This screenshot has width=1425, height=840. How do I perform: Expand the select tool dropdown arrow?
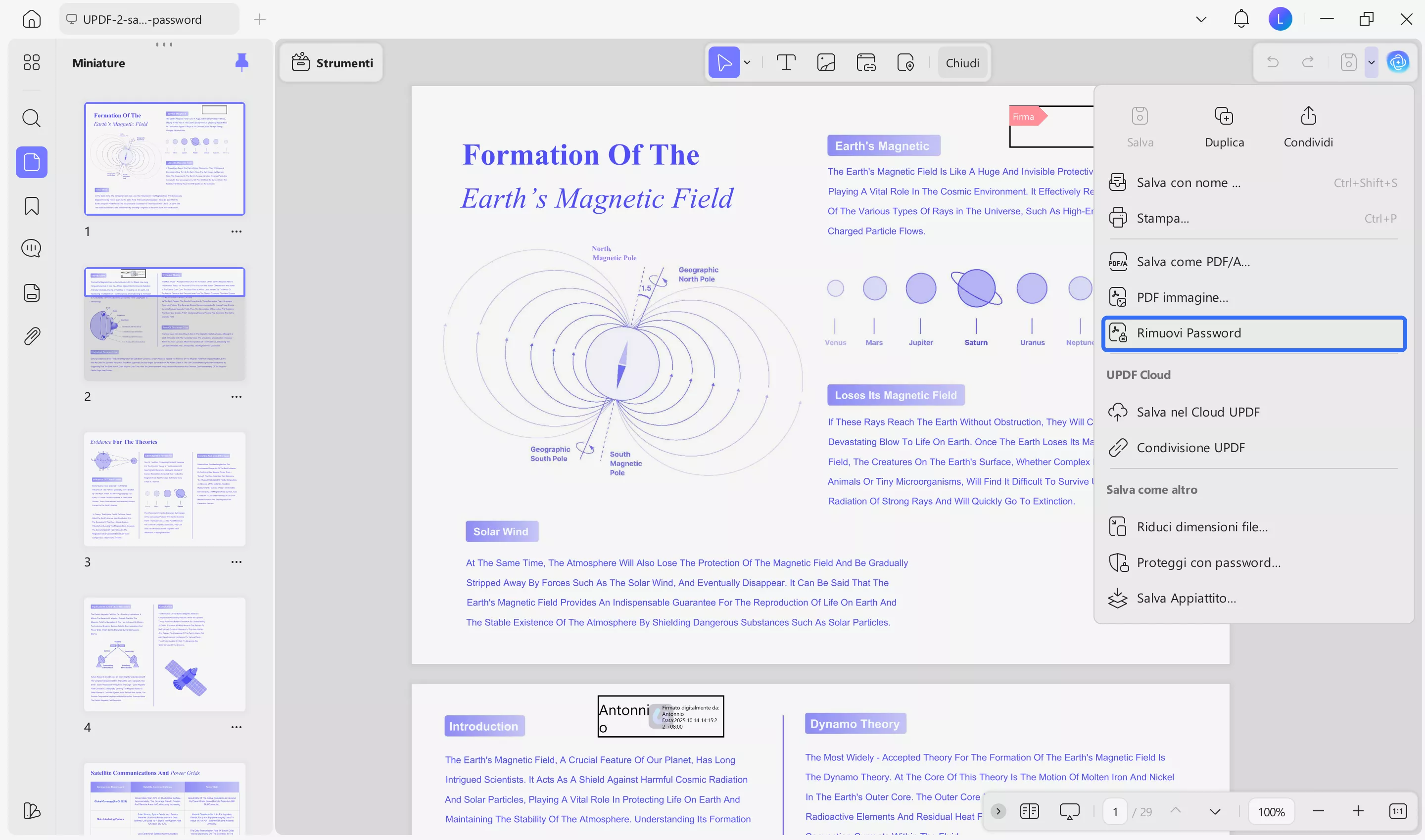click(x=747, y=62)
